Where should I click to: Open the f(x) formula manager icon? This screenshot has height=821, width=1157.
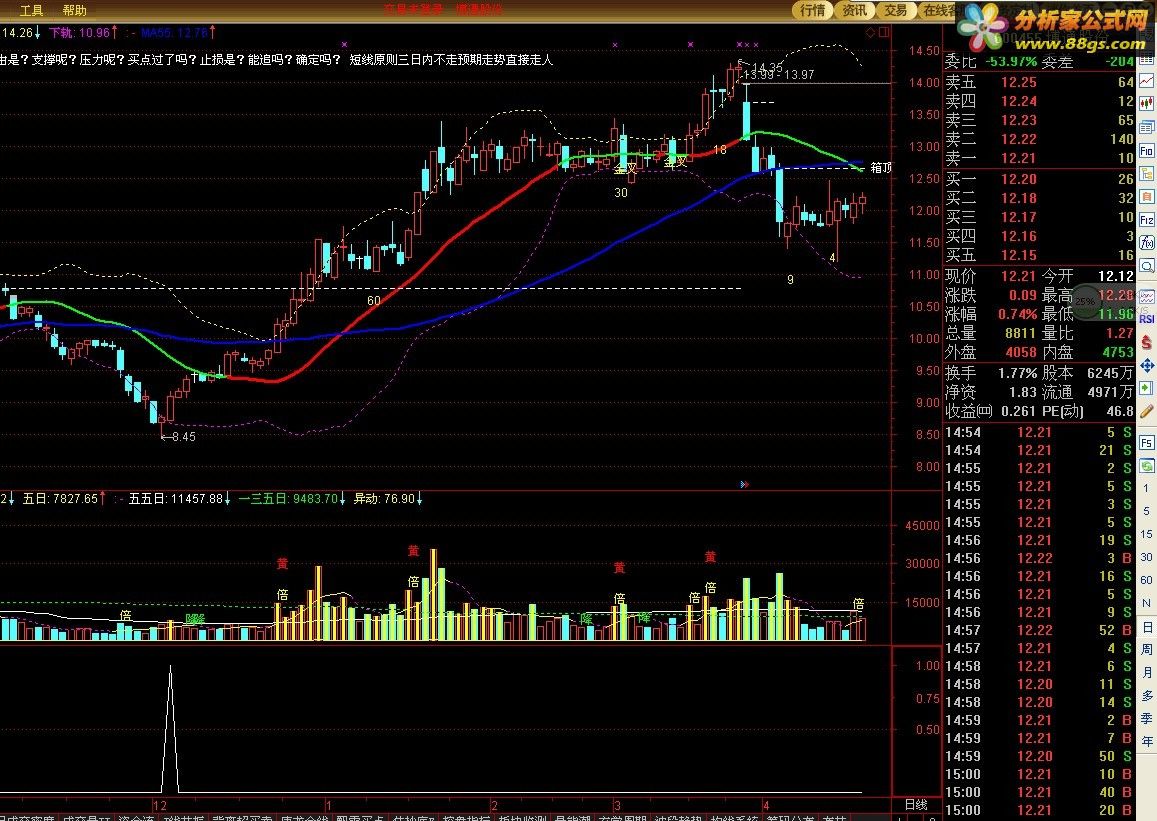pyautogui.click(x=1147, y=243)
